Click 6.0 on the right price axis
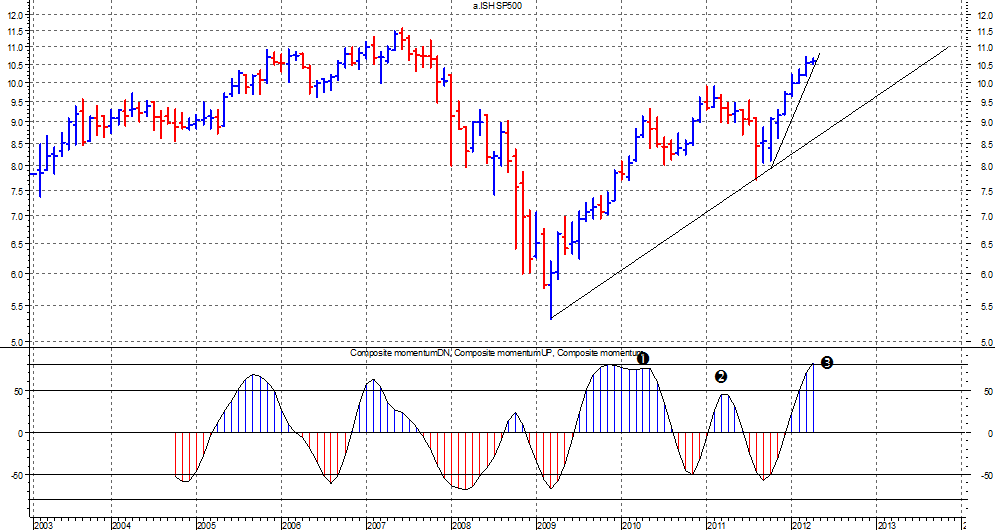The image size is (995, 530). [987, 274]
